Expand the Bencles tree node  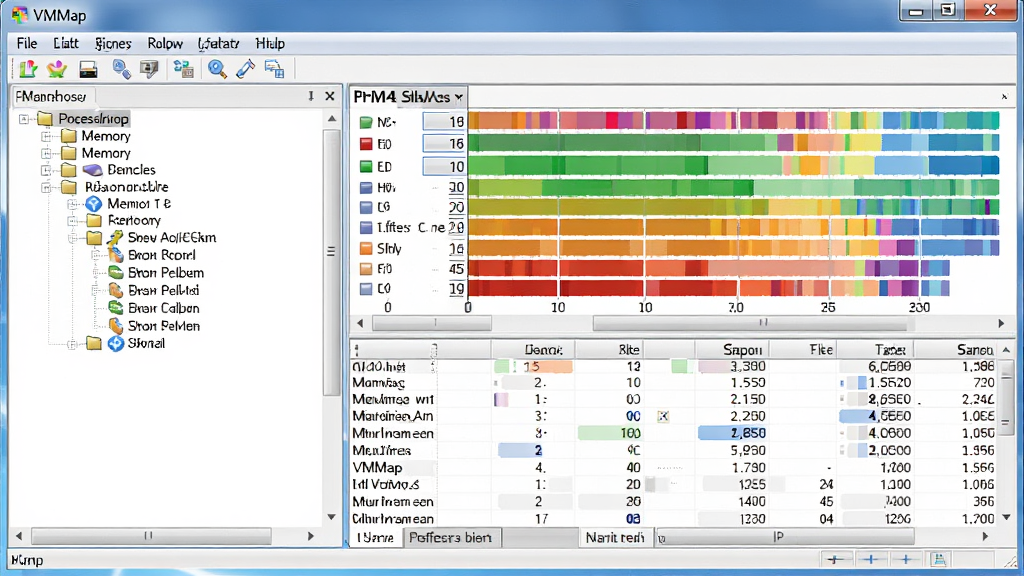point(46,170)
